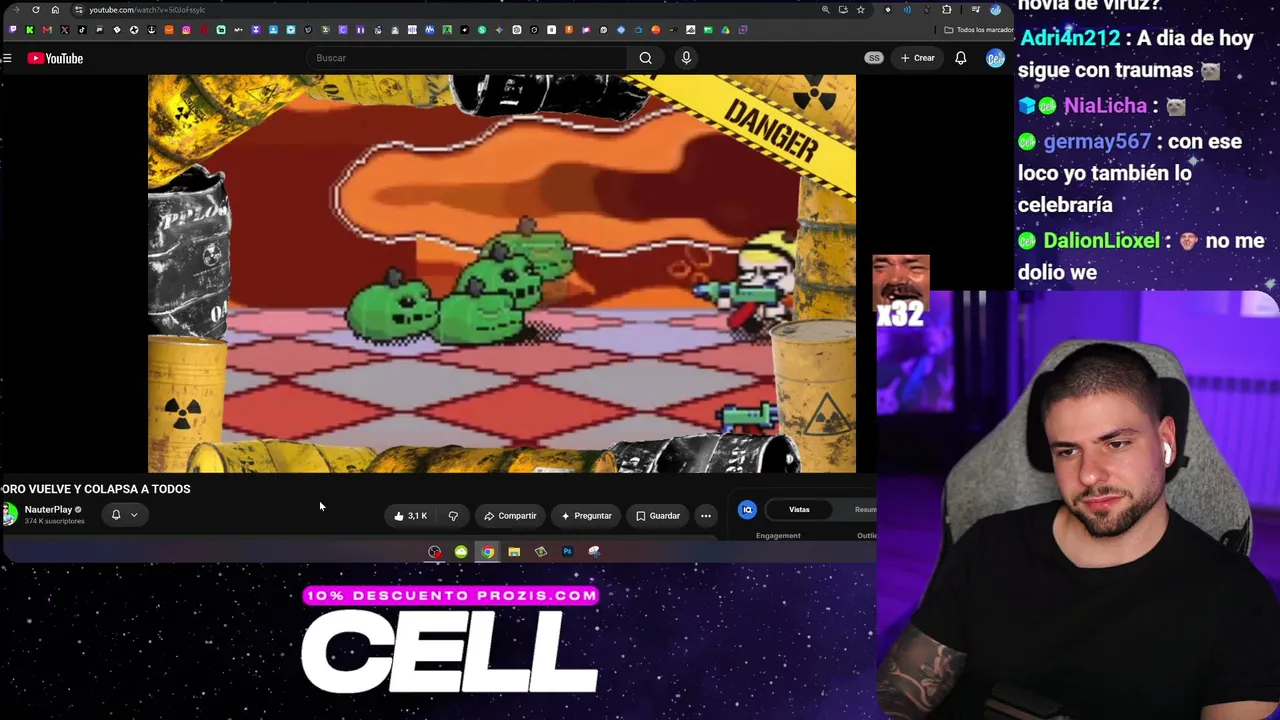Open Chrome from the taskbar
This screenshot has height=720, width=1280.
point(487,552)
